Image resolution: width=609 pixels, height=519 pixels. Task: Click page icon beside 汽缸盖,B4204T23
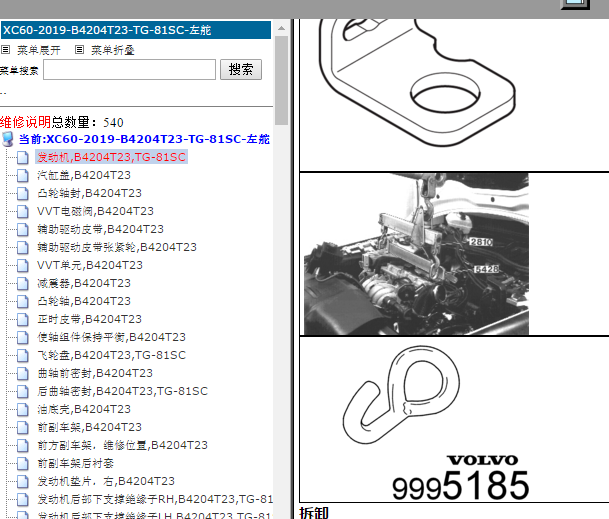coord(23,175)
